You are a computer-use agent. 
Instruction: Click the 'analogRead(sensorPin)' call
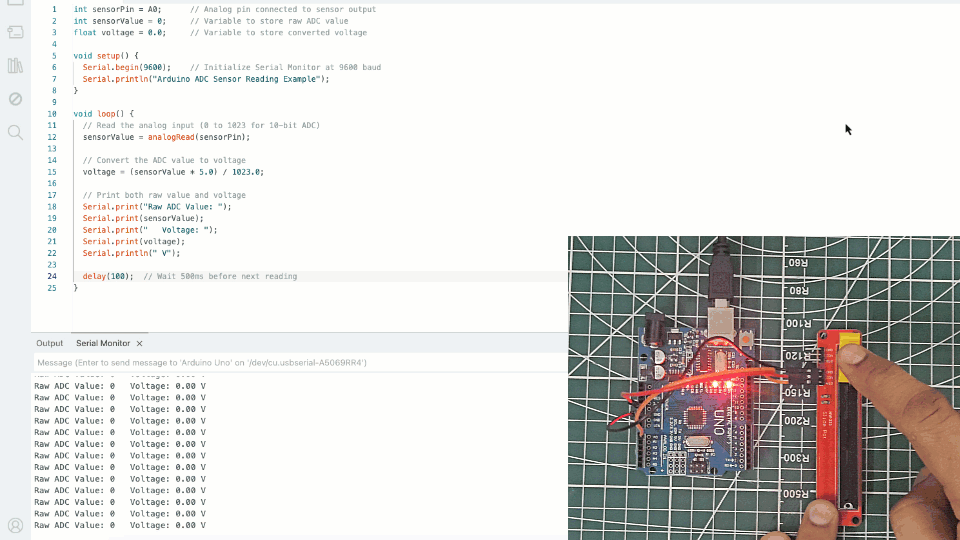197,137
